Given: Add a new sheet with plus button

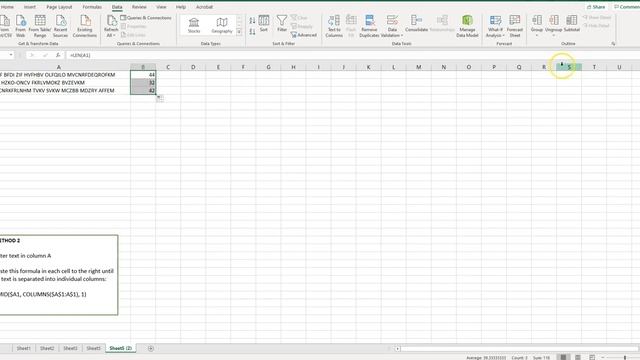Looking at the screenshot, I should [x=151, y=348].
